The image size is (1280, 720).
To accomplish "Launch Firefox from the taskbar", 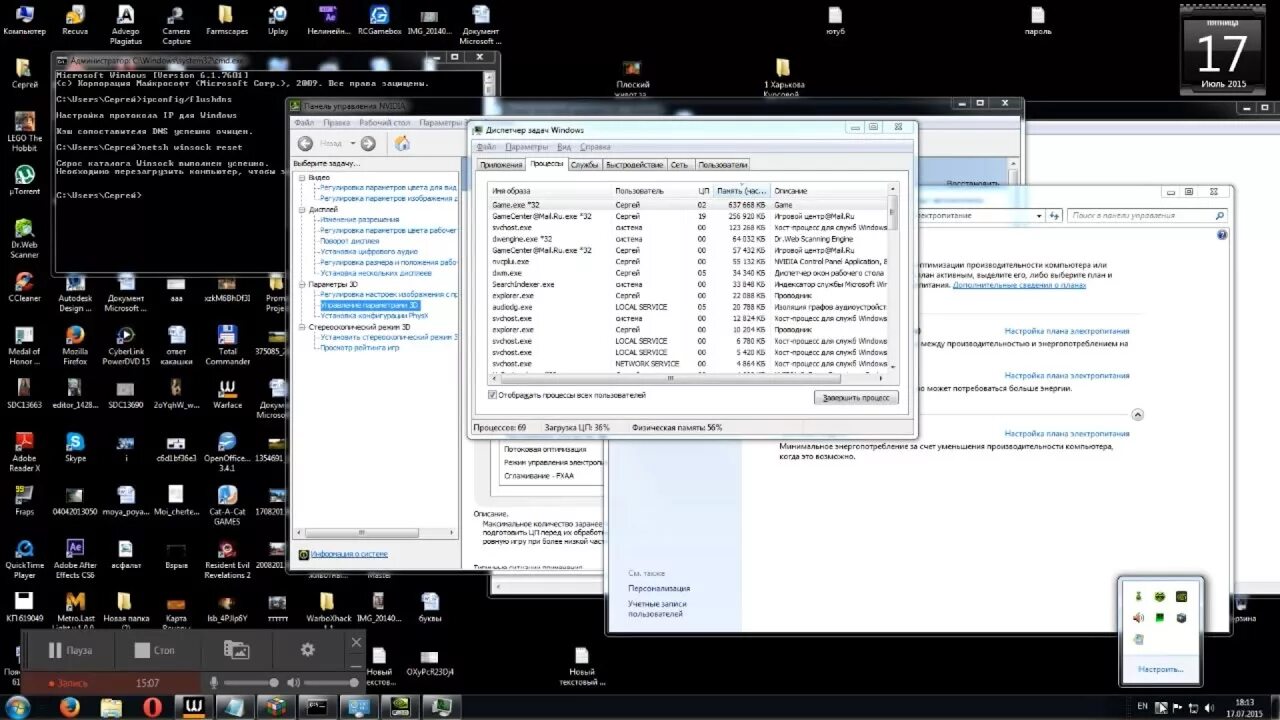I will pos(70,706).
